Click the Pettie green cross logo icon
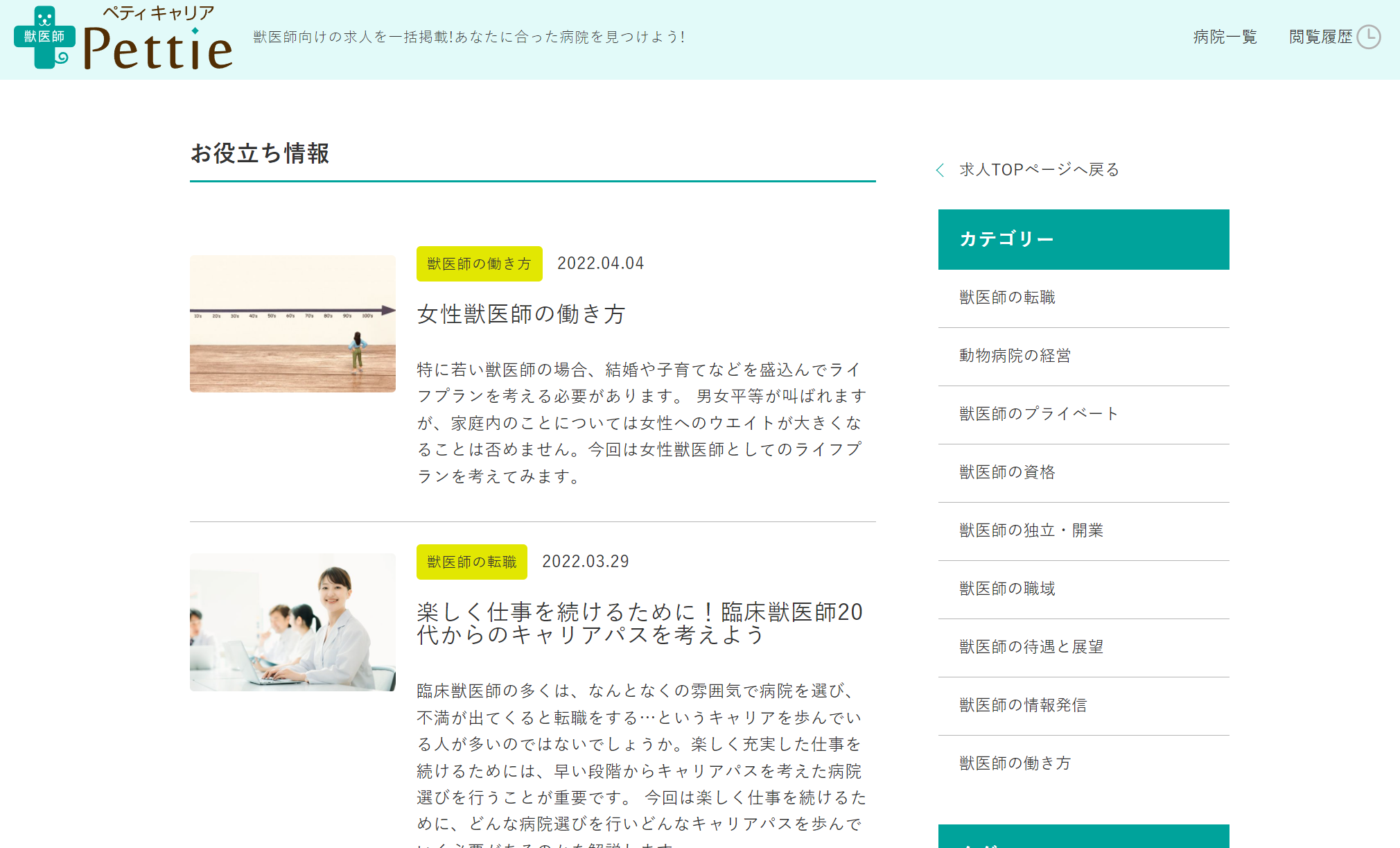 coord(44,37)
